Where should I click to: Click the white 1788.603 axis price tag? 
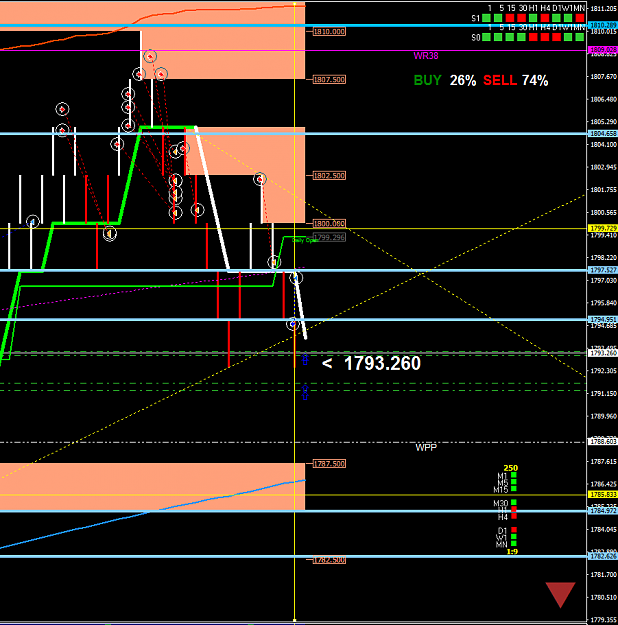point(603,442)
